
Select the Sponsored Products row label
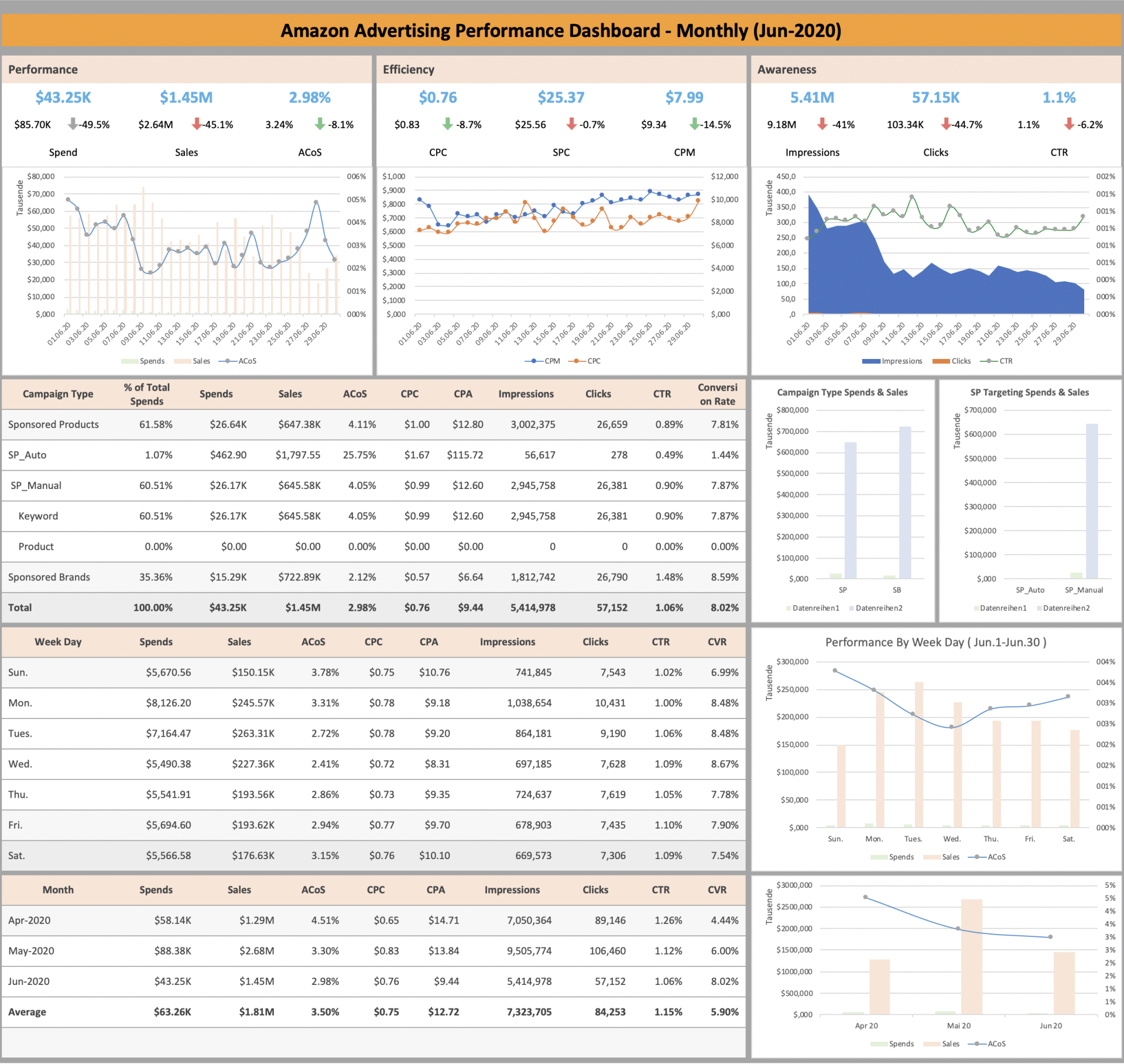(x=53, y=425)
